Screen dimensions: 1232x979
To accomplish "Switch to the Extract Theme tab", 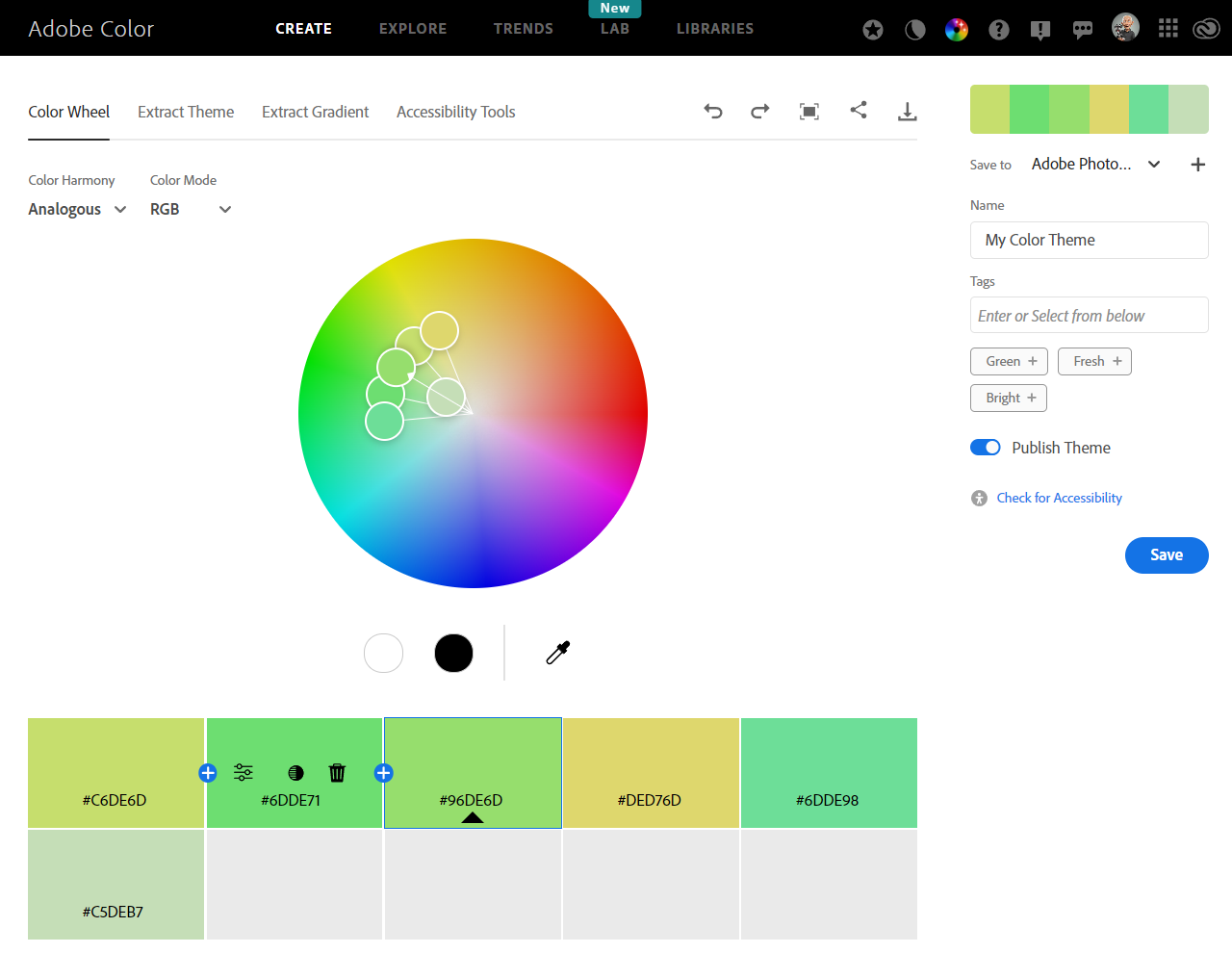I will click(186, 112).
